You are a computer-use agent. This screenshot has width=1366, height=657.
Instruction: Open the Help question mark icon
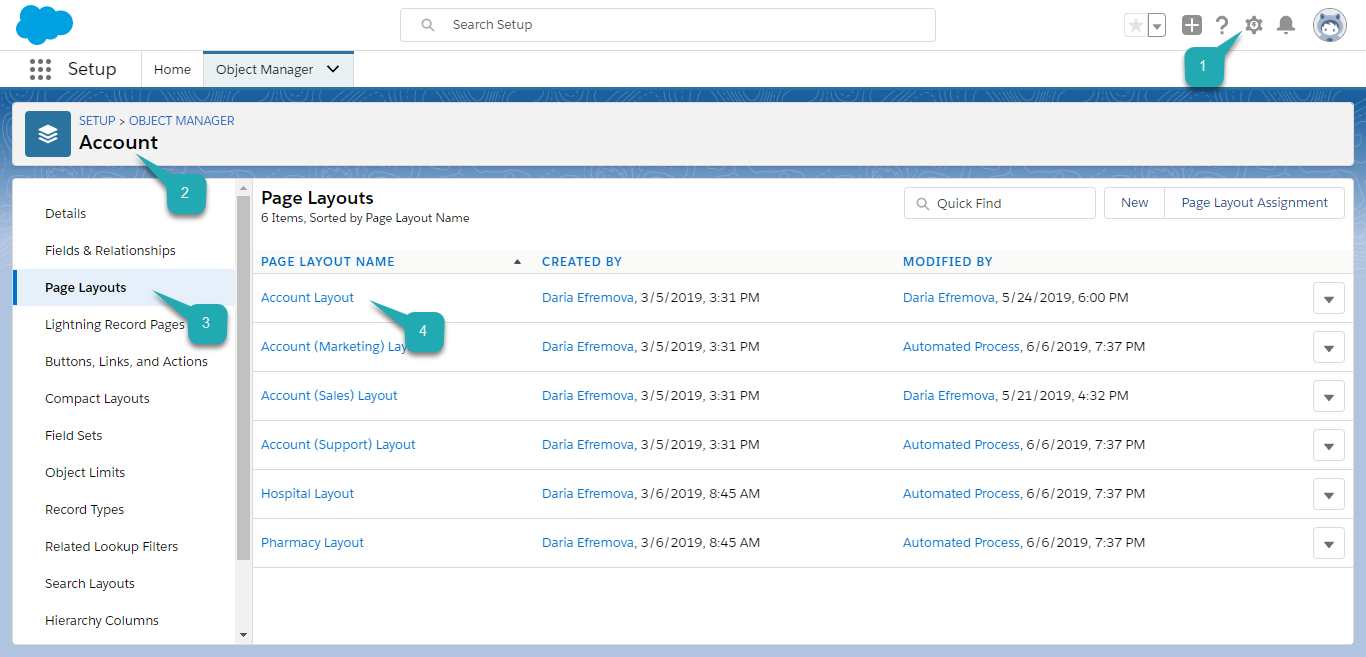tap(1222, 25)
